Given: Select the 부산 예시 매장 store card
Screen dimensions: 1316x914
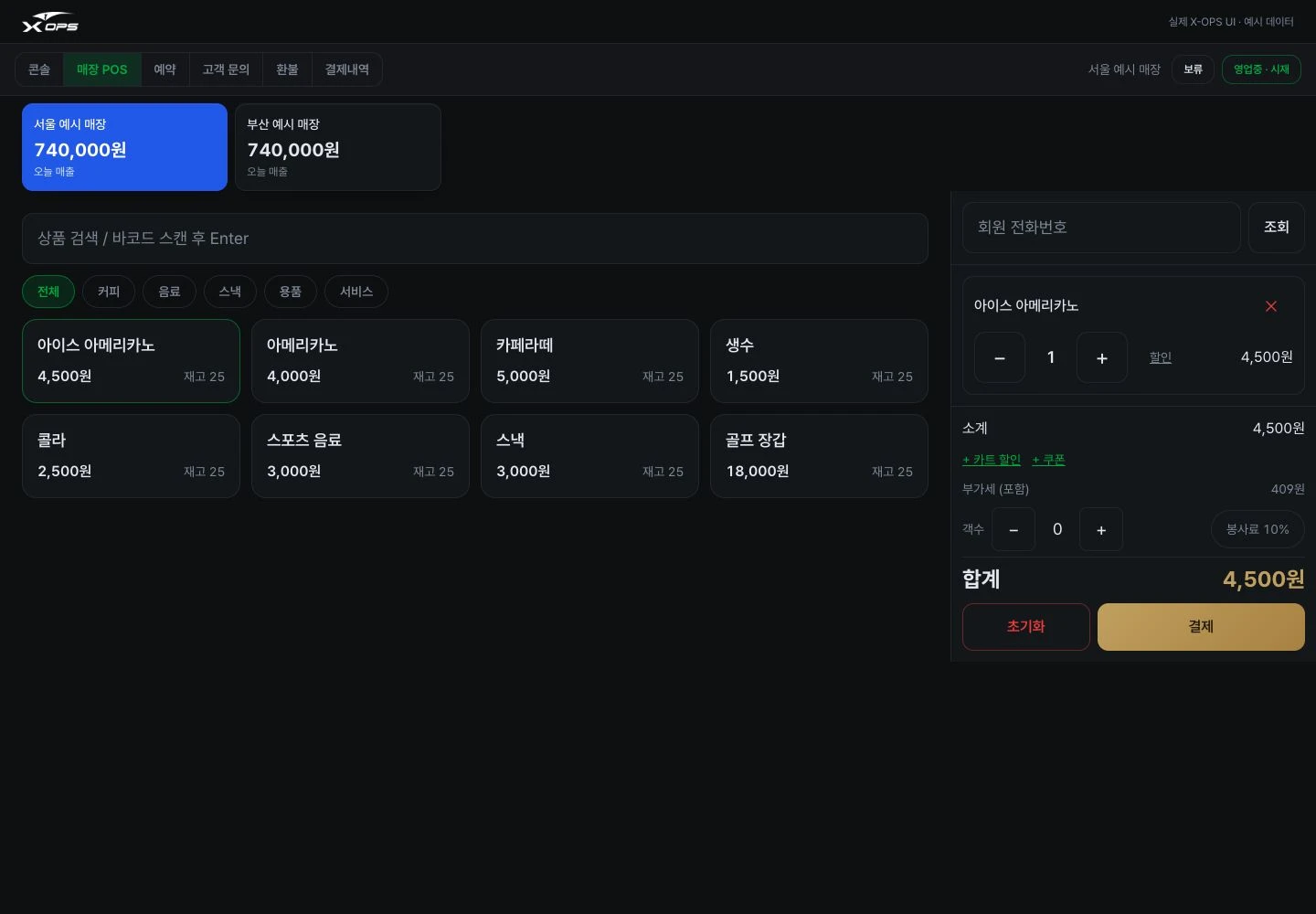Looking at the screenshot, I should click(338, 147).
